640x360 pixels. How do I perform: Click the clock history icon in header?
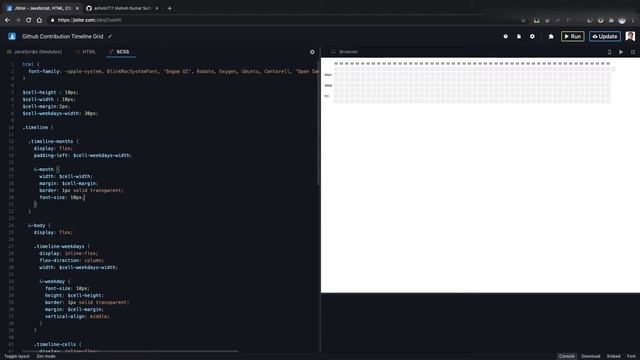coord(505,36)
